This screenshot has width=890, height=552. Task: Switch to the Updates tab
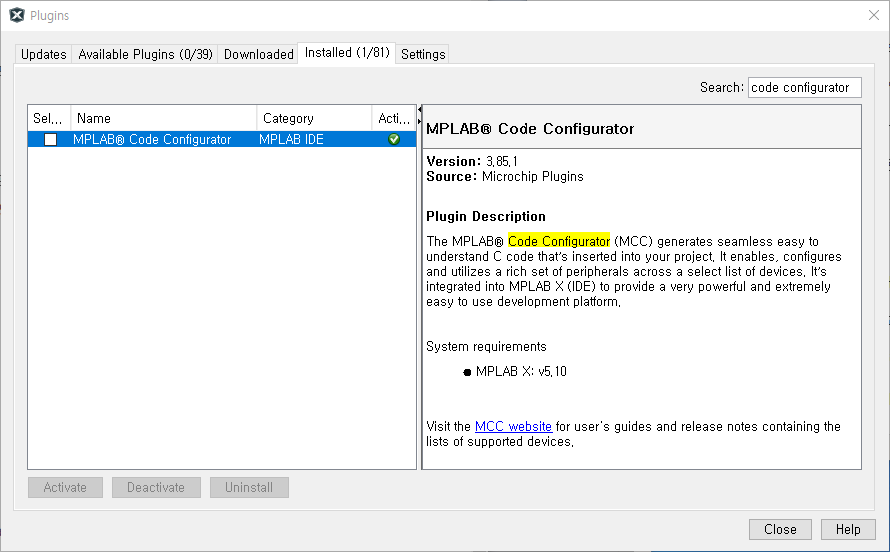click(x=44, y=54)
